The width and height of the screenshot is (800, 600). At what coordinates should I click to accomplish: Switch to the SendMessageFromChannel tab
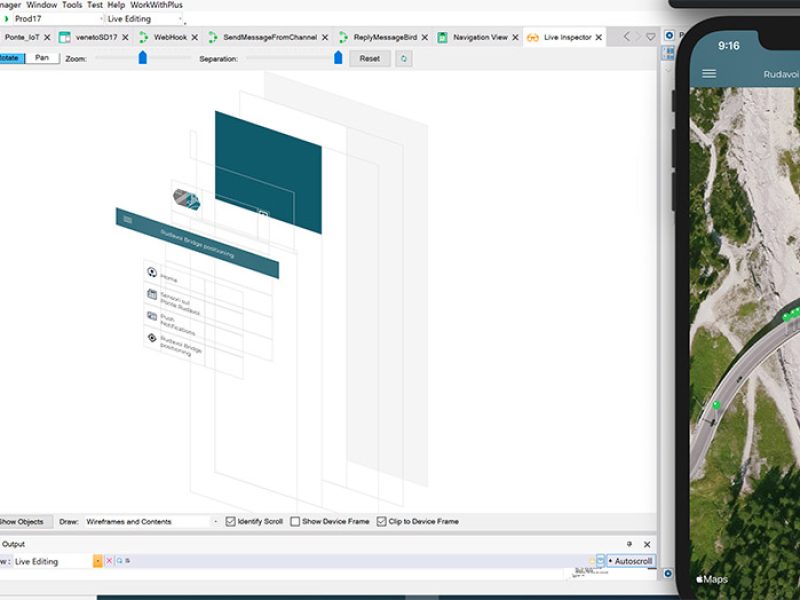coord(270,37)
